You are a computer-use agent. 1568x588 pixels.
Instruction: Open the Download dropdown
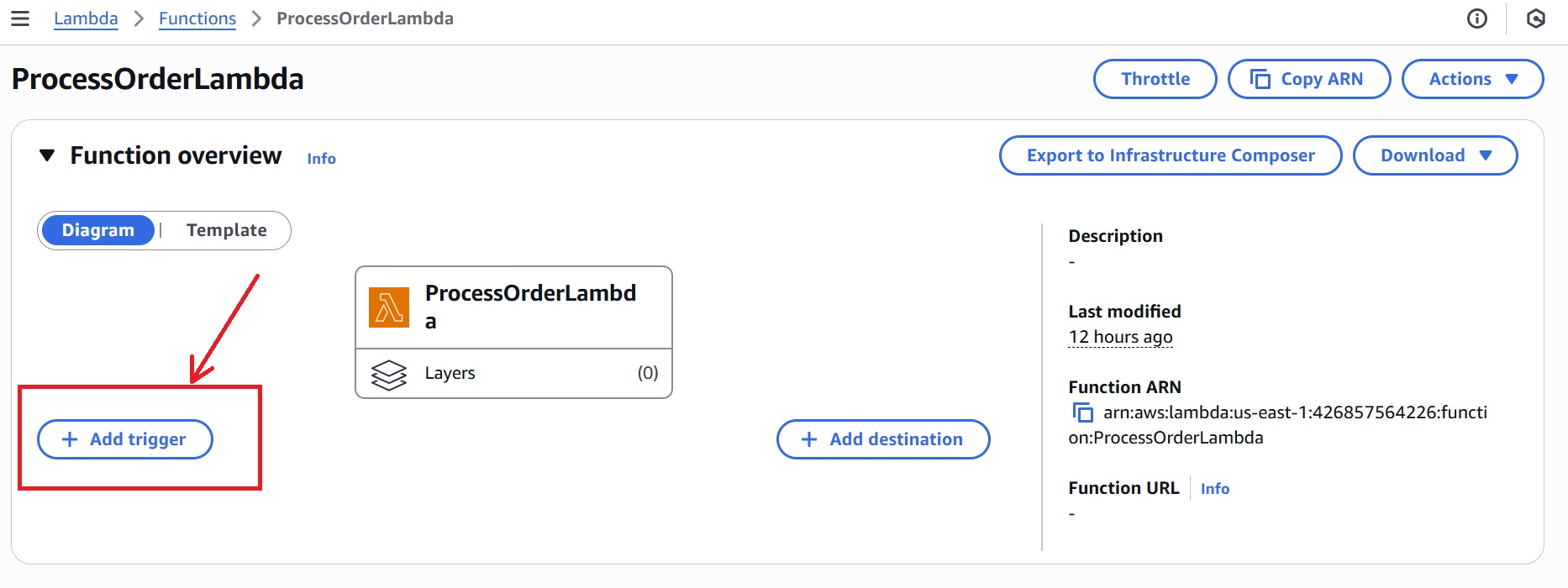click(x=1434, y=155)
